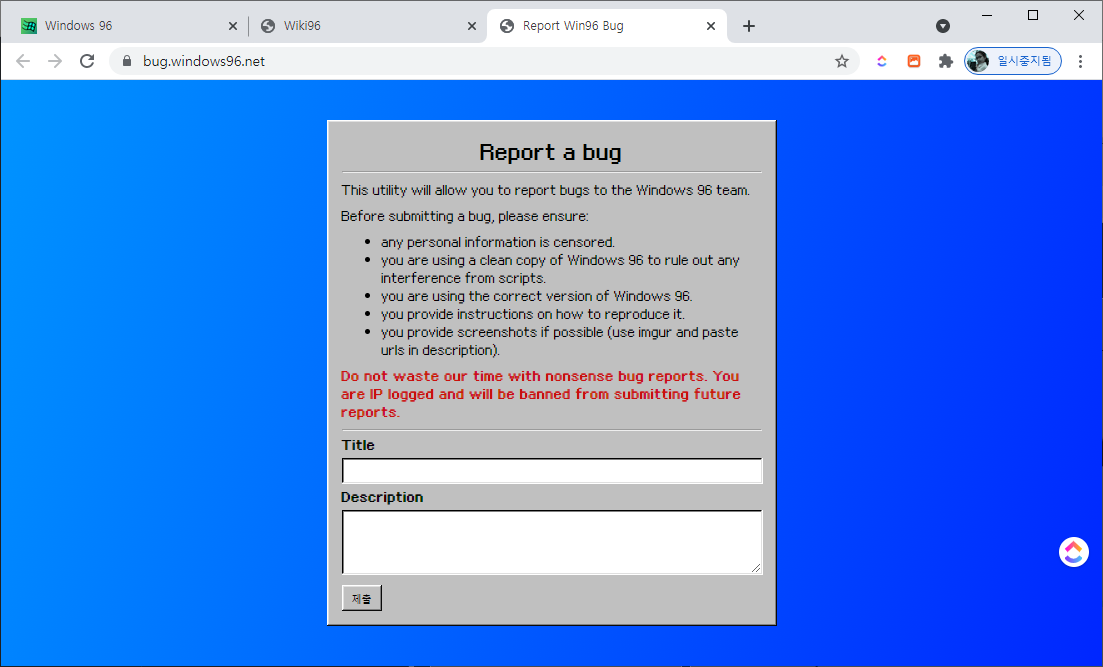The height and width of the screenshot is (667, 1103).
Task: Open the paused profile button
Action: [x=1012, y=61]
